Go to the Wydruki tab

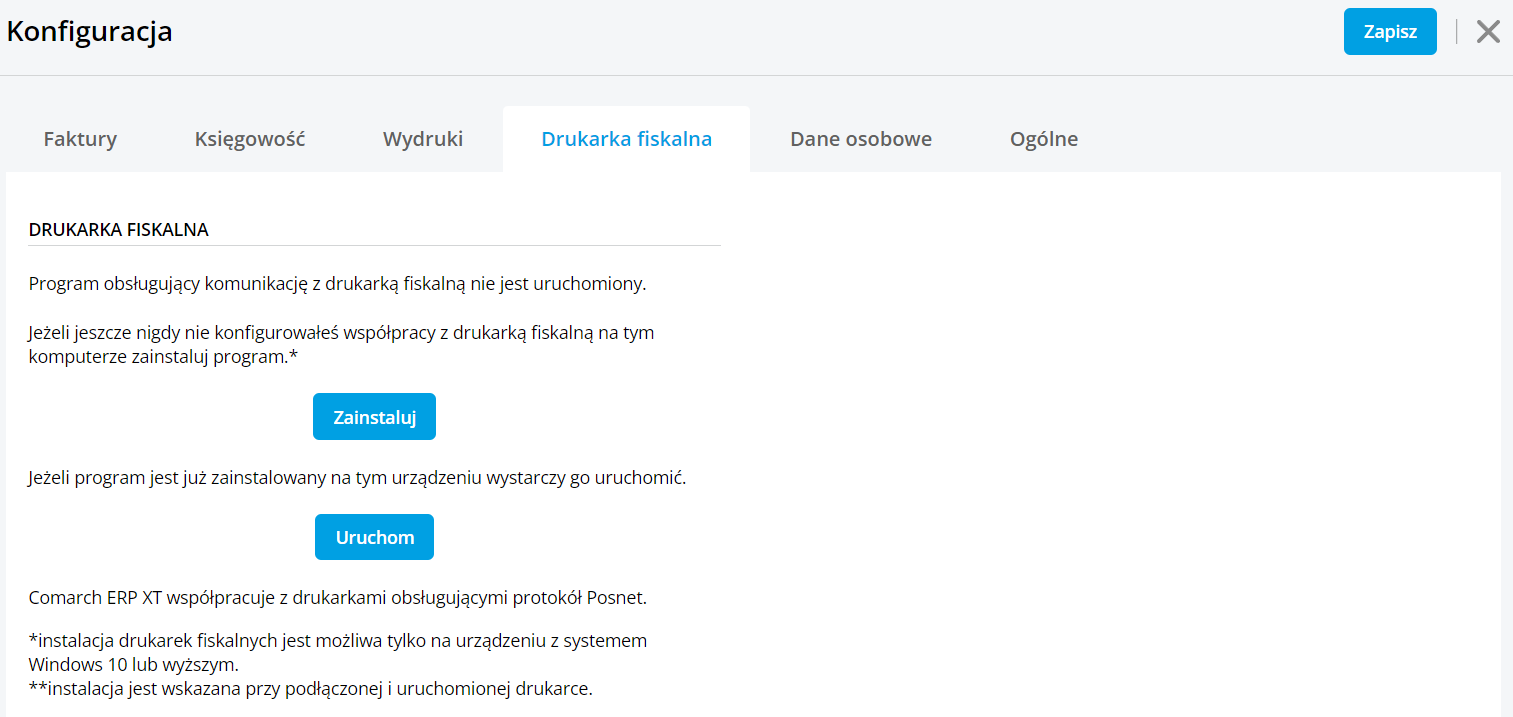tap(423, 139)
